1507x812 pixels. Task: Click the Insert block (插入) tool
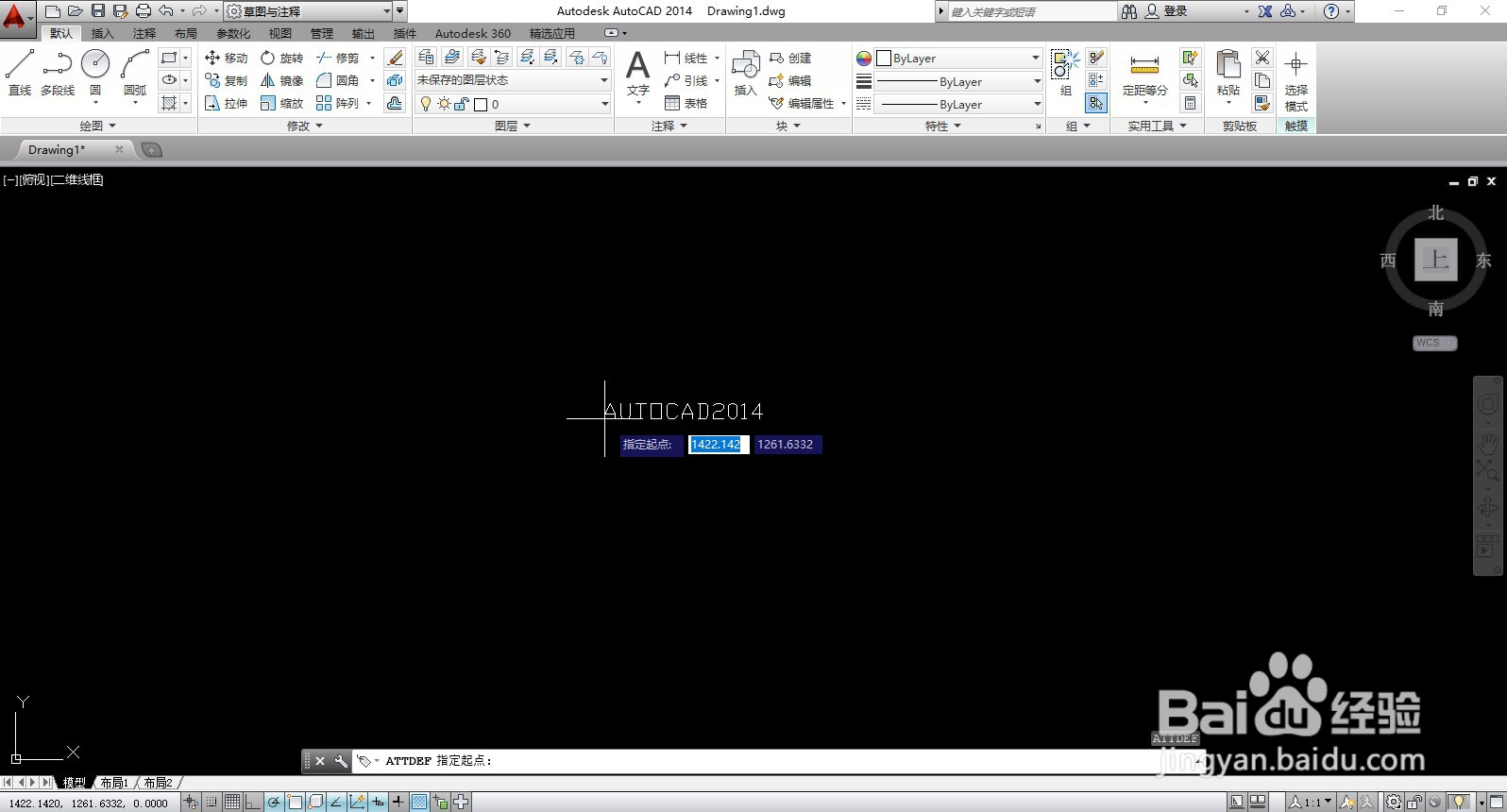point(745,74)
